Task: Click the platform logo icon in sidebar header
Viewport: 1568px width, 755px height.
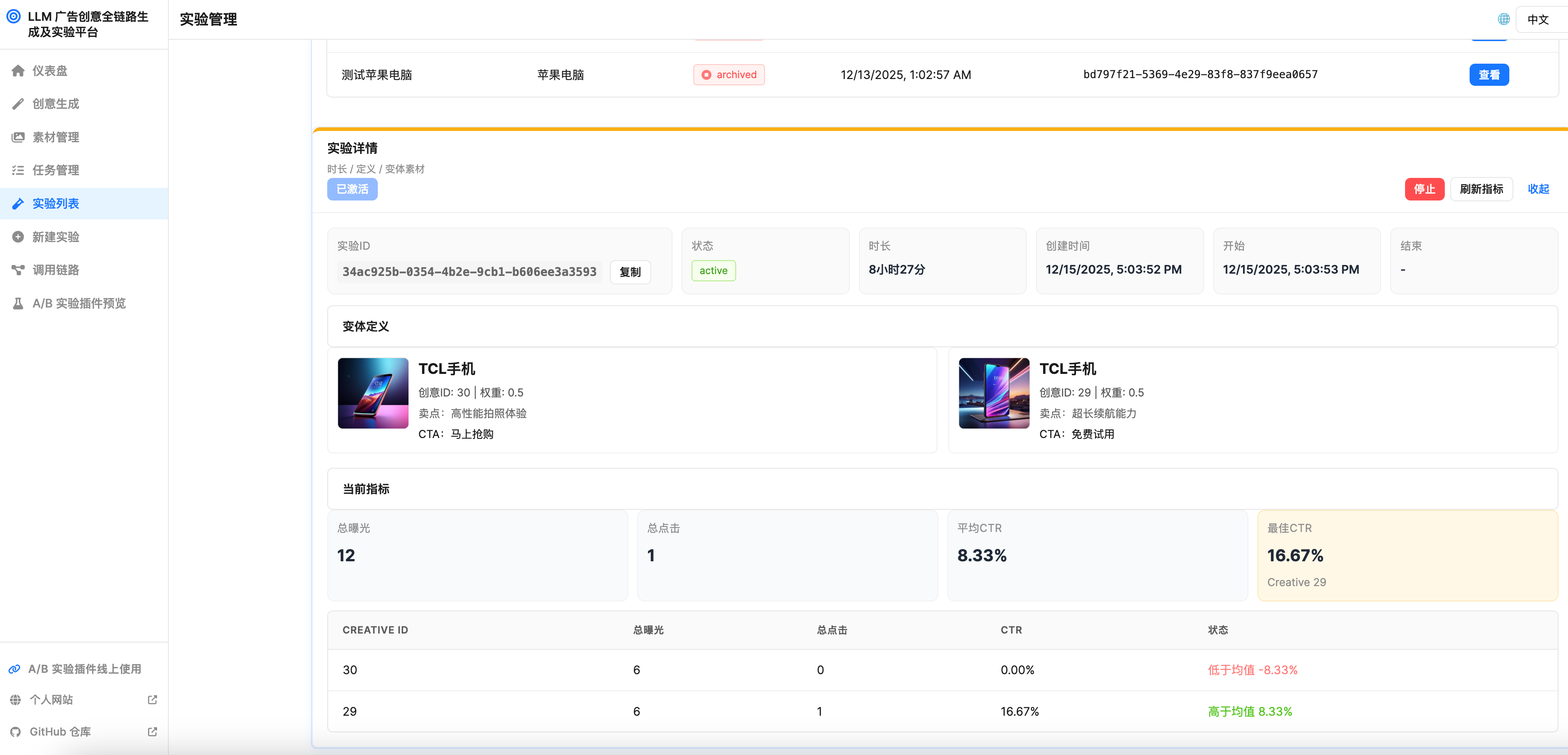Action: pyautogui.click(x=14, y=16)
